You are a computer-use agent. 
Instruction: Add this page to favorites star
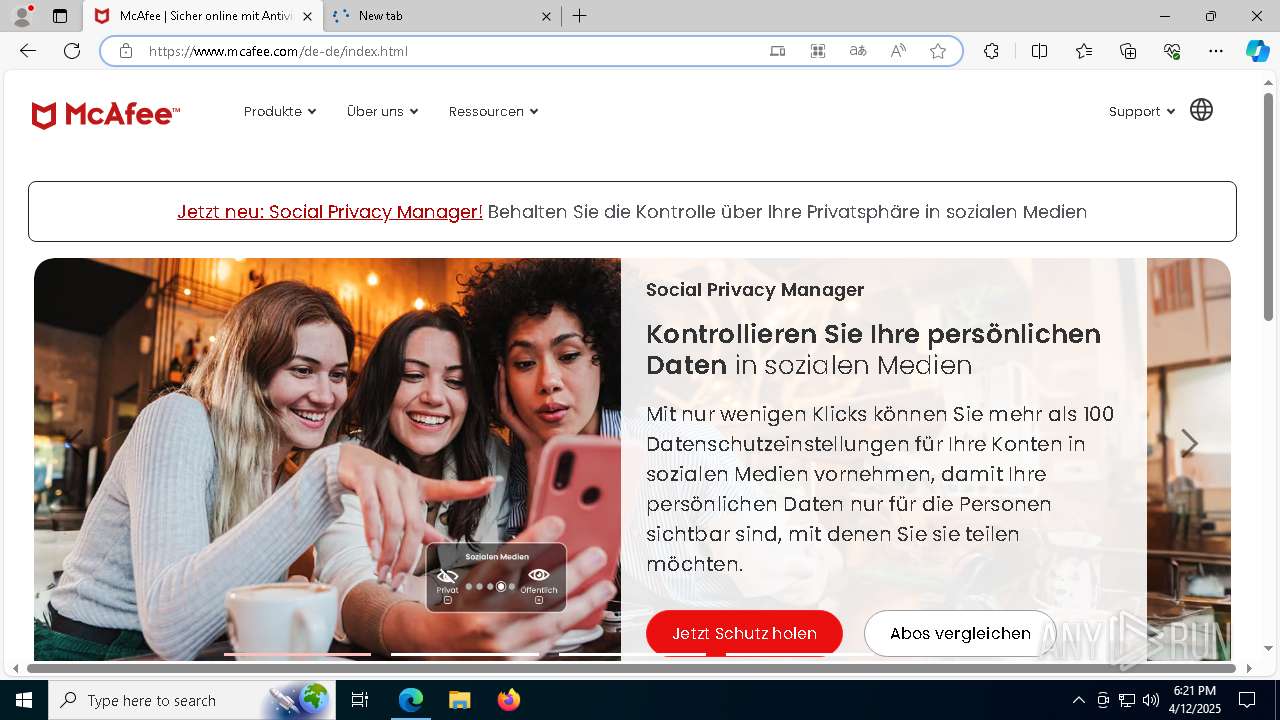938,51
